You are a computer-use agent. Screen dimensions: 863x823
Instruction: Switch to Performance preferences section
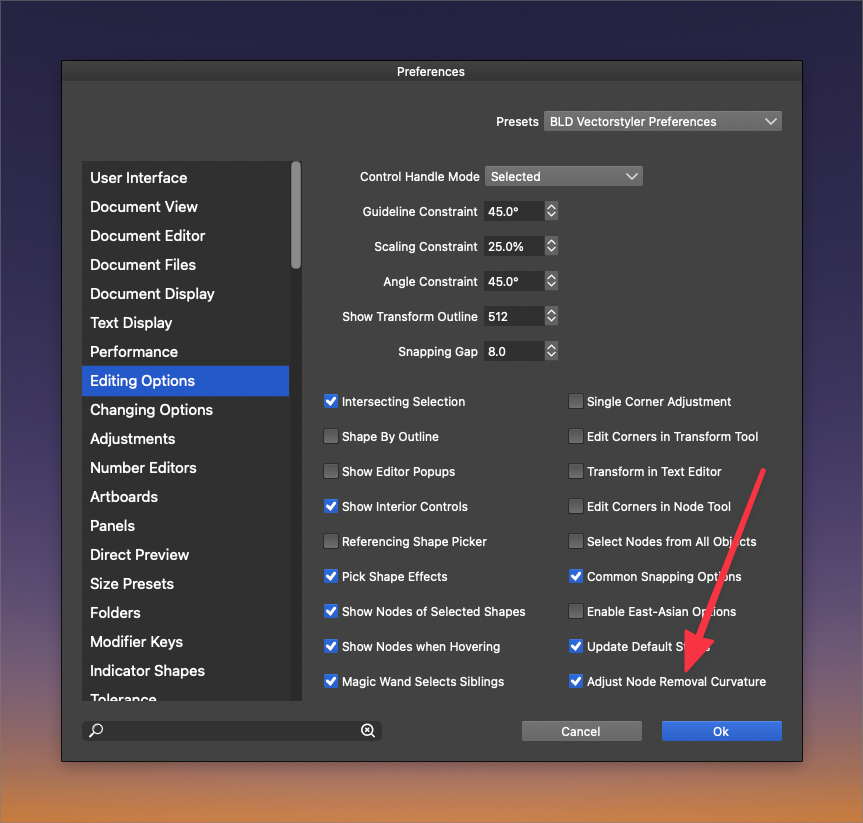coord(134,352)
